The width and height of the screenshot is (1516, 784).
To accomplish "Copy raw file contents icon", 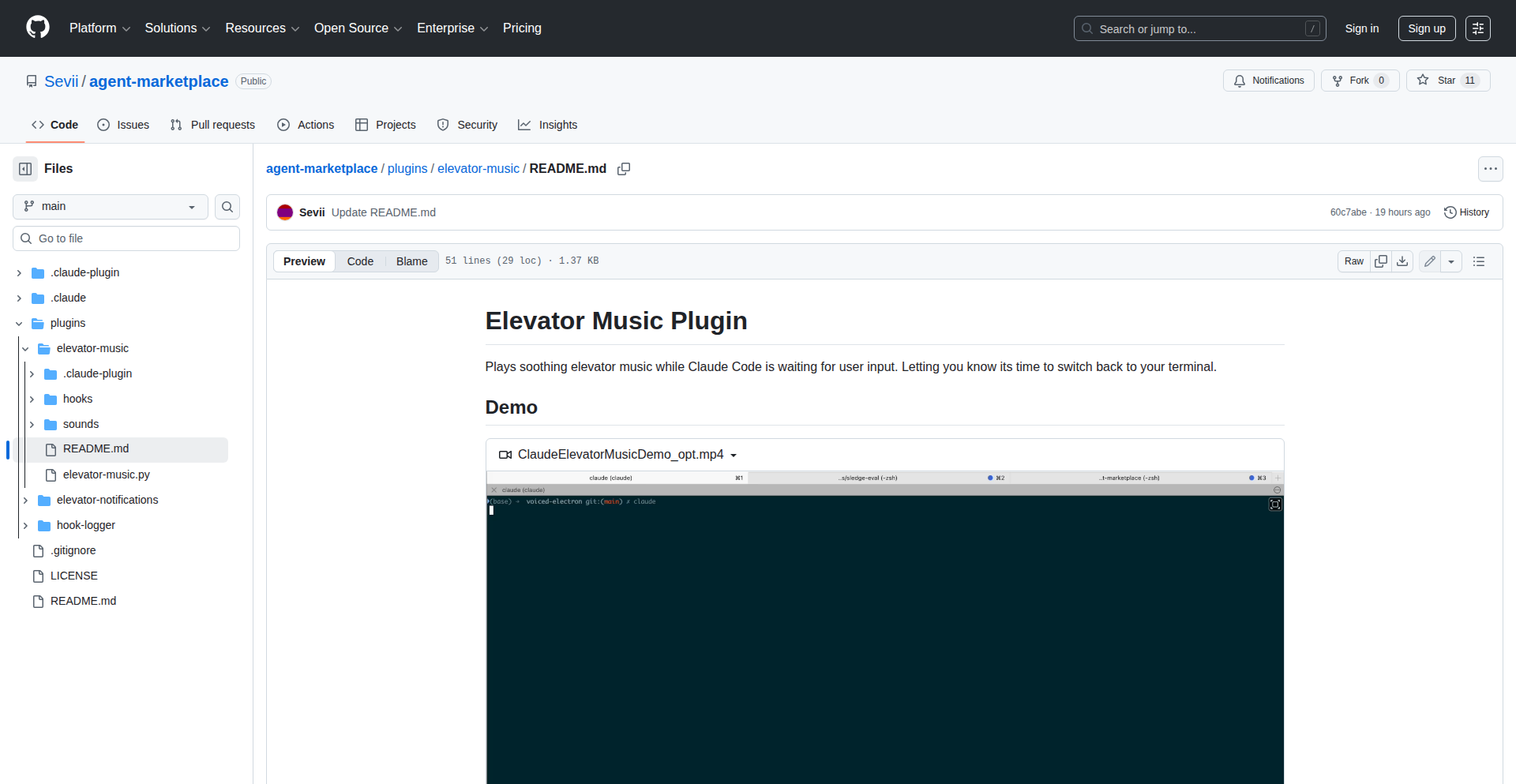I will click(1381, 261).
